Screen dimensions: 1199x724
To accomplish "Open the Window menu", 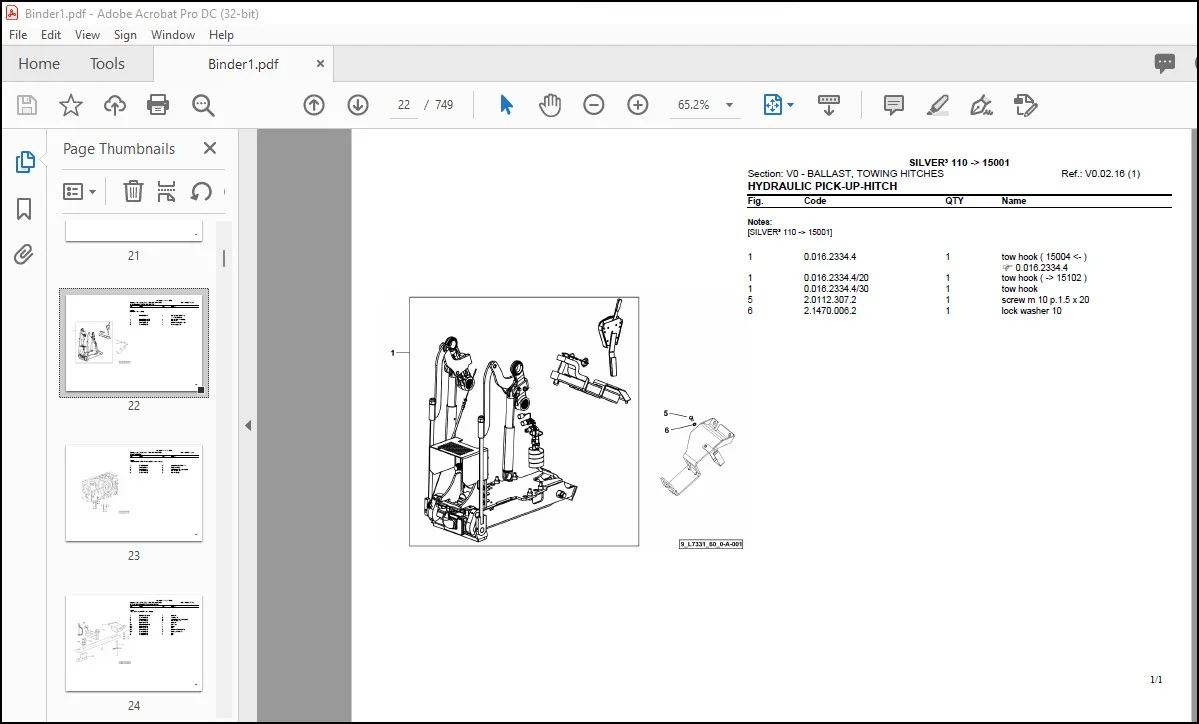I will click(173, 34).
